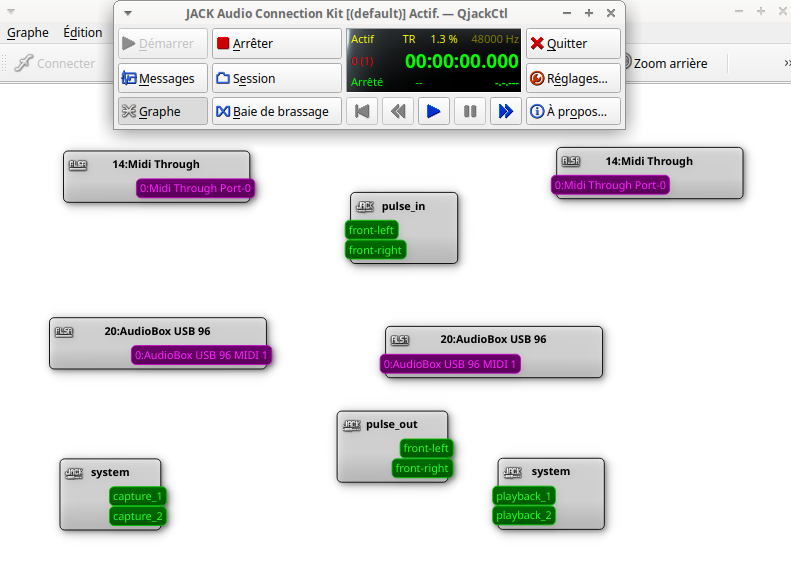Click ALSA icon on right AudioBox node
This screenshot has height=576, width=791.
tap(400, 339)
